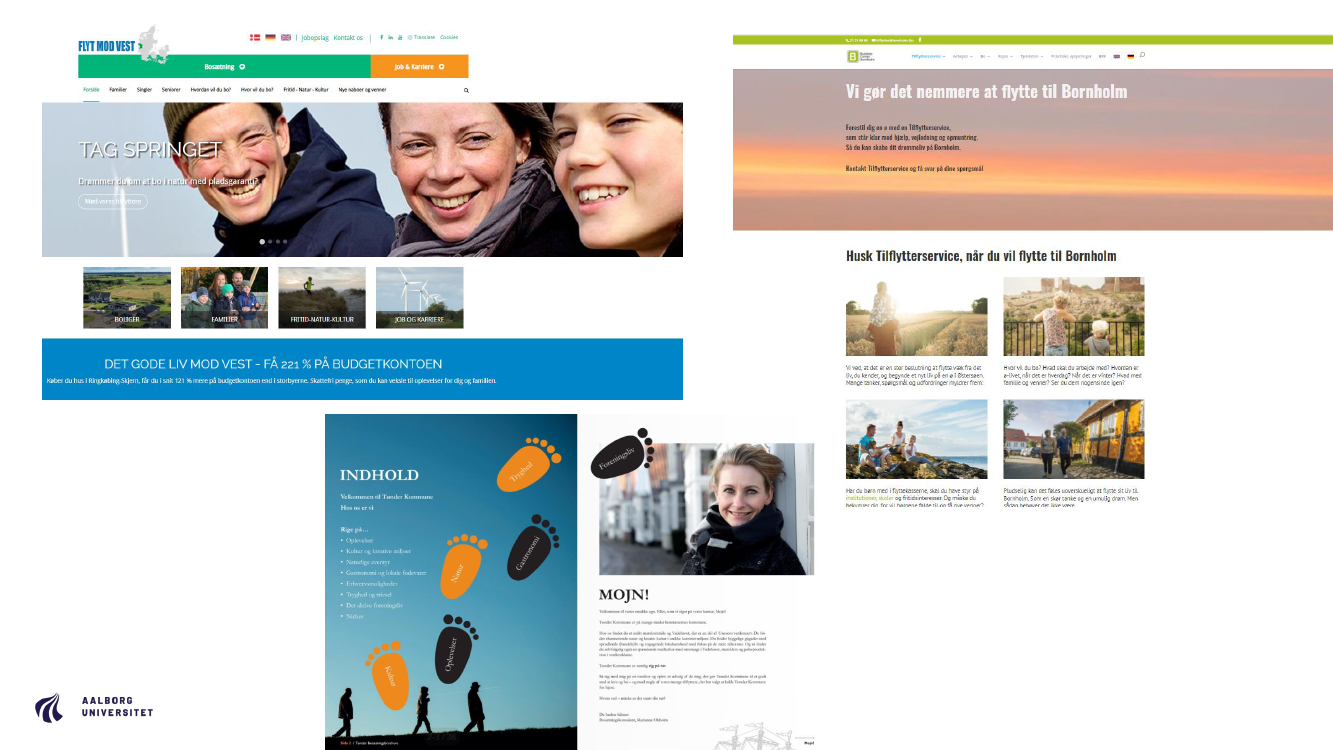Switch to German via flag on Flyt Mod Vest
This screenshot has height=750, width=1333.
(x=270, y=38)
